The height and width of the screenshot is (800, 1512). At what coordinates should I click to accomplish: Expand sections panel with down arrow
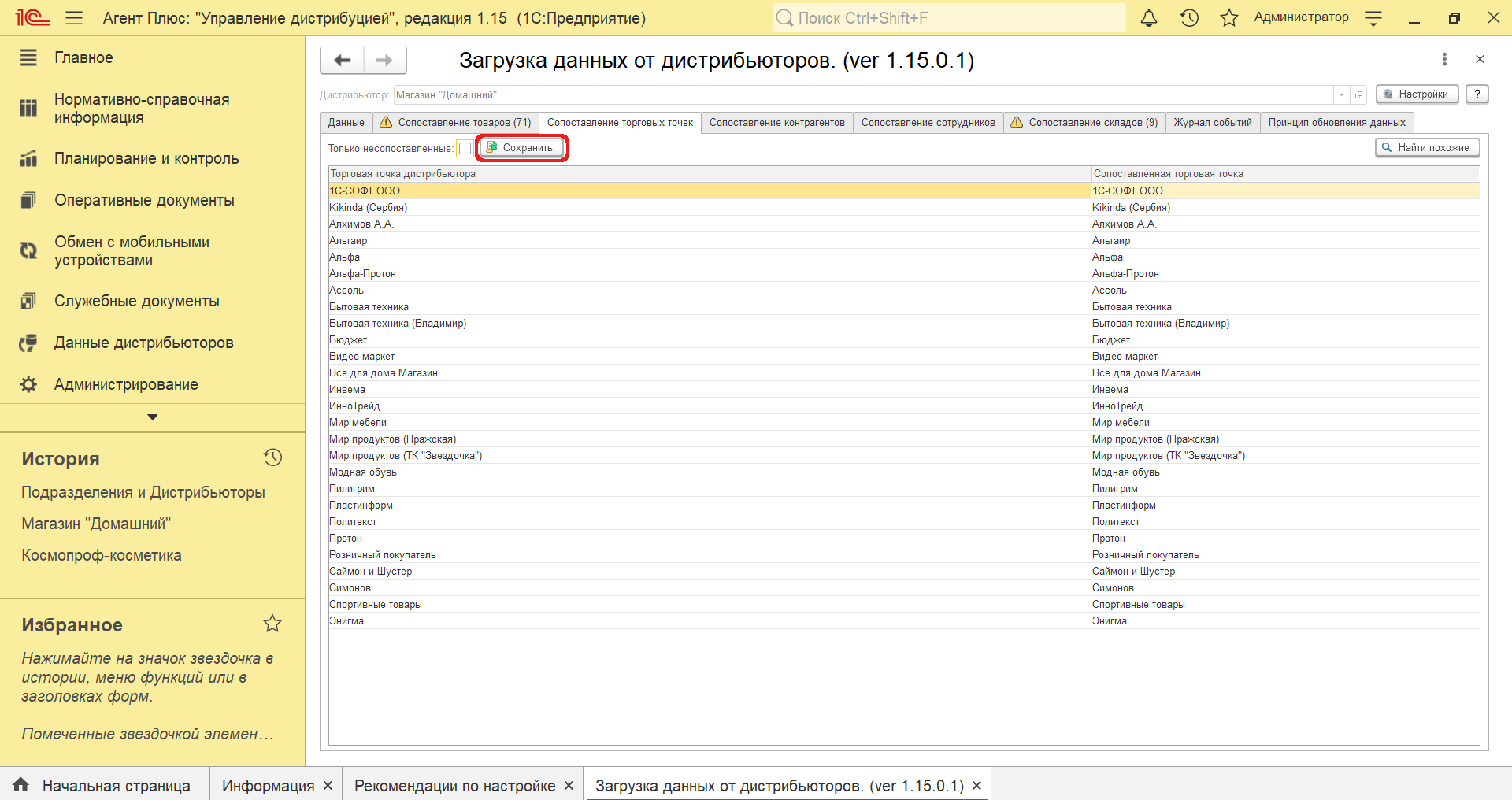point(153,417)
